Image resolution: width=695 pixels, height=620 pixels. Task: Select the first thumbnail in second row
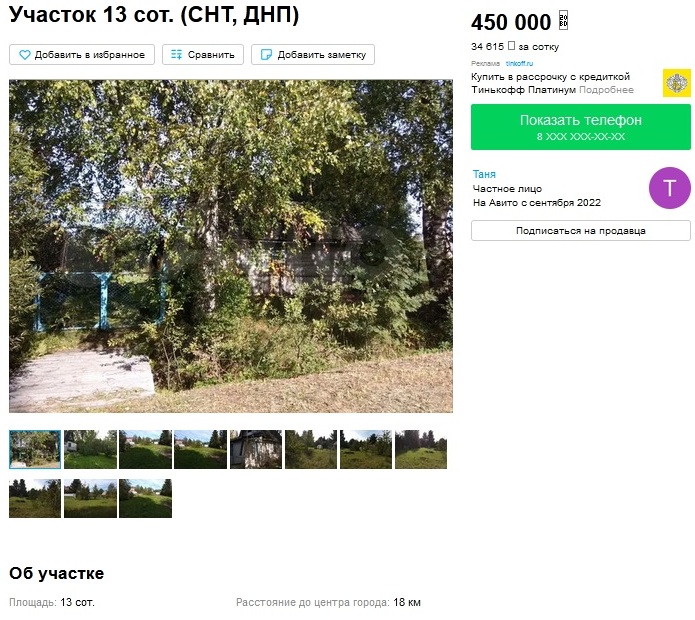coord(35,498)
